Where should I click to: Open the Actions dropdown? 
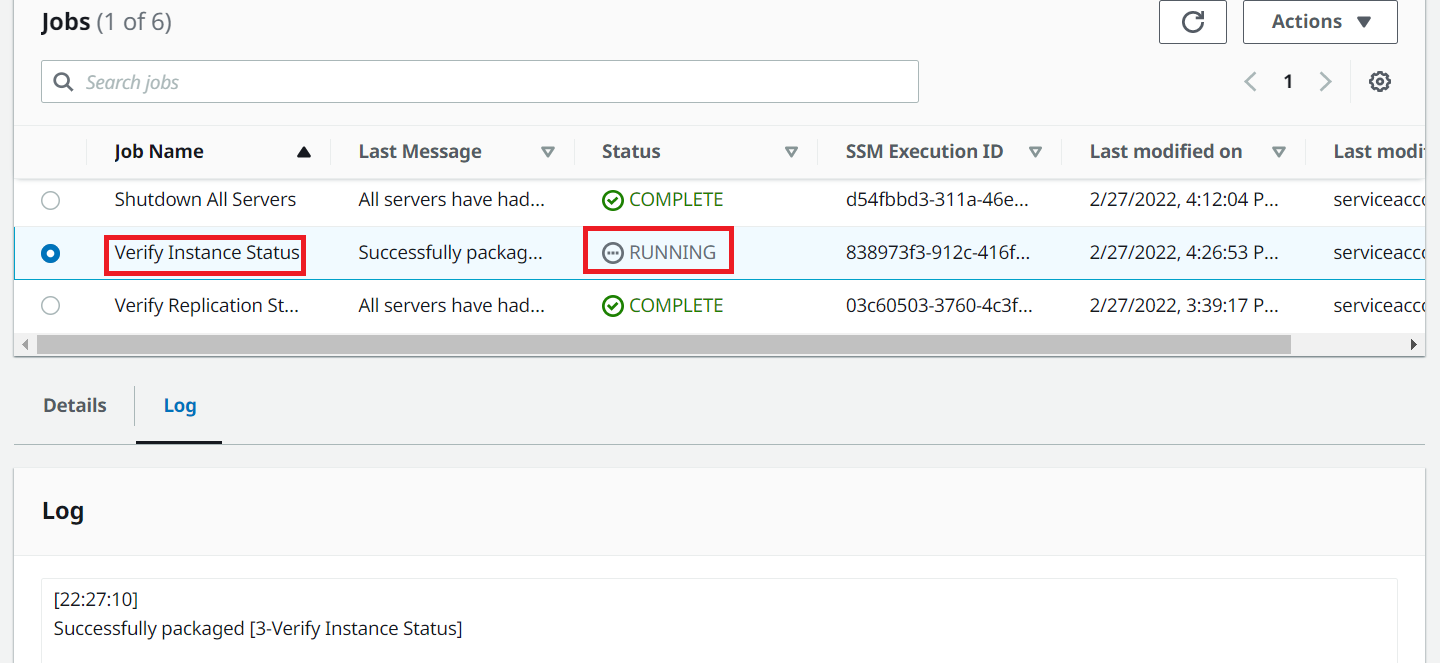coord(1320,22)
